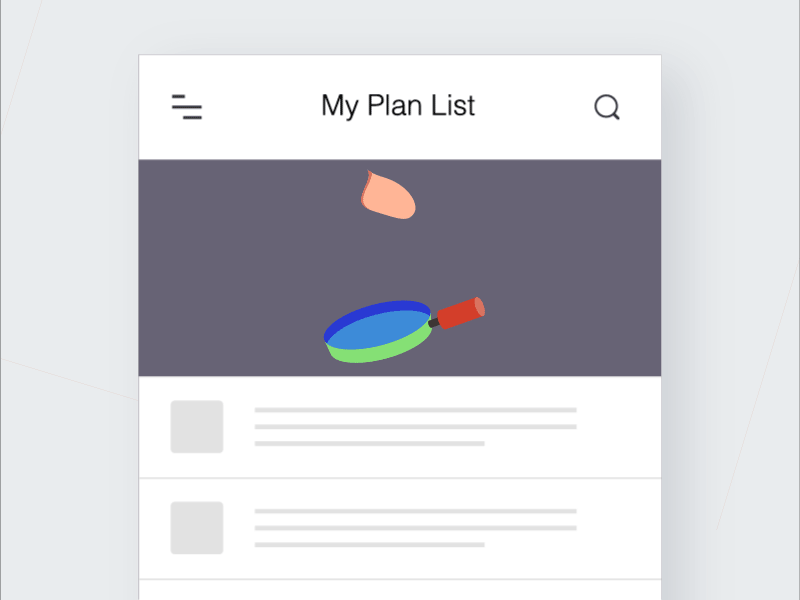Click first list item's top text line
Viewport: 800px width, 600px height.
415,410
